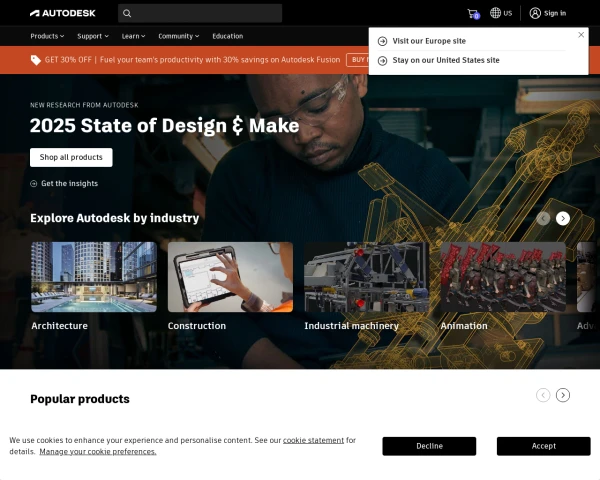Click the GET 30% OFF banner text
This screenshot has height=480, width=600.
[68, 60]
